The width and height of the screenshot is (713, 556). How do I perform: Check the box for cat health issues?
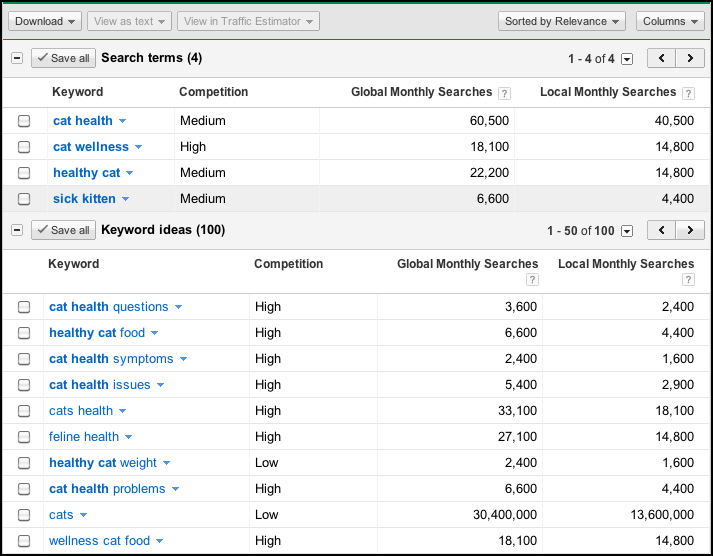click(x=24, y=385)
